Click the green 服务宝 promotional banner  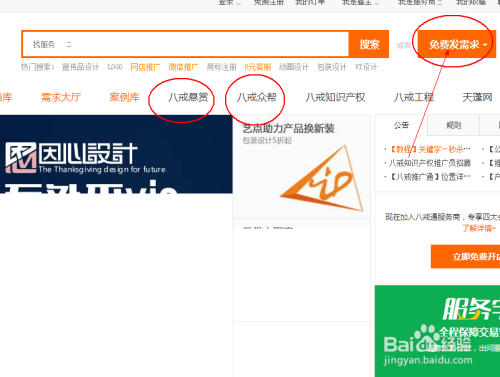(x=437, y=331)
